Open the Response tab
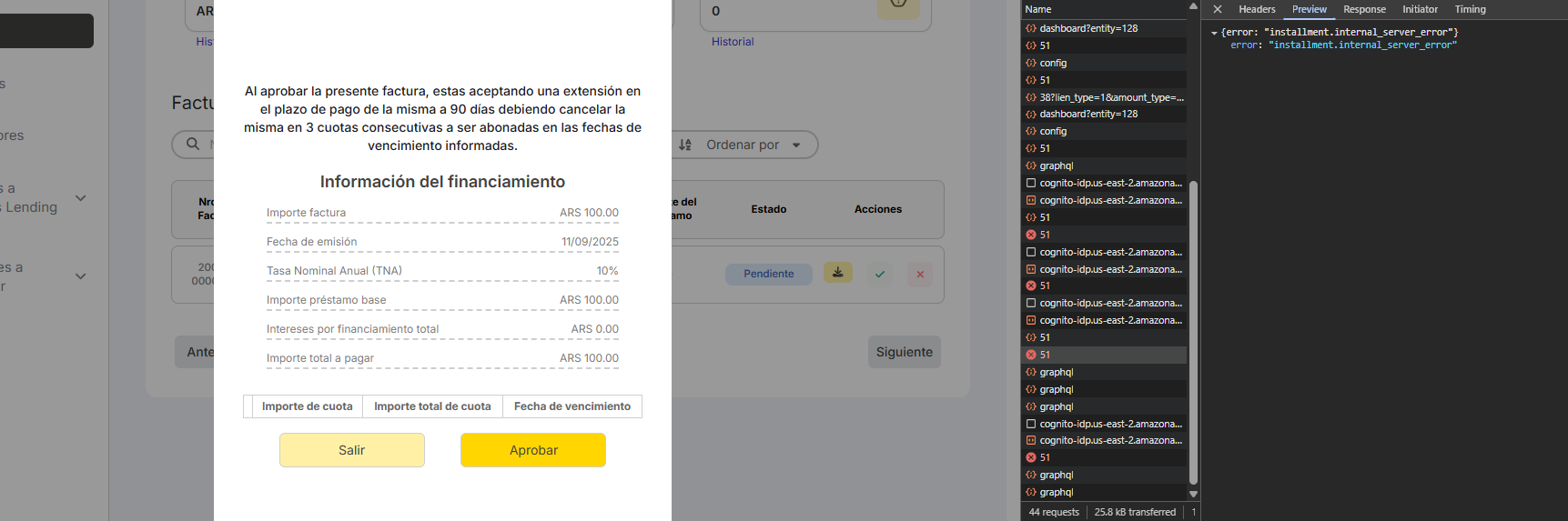The height and width of the screenshot is (521, 1568). pos(1364,9)
